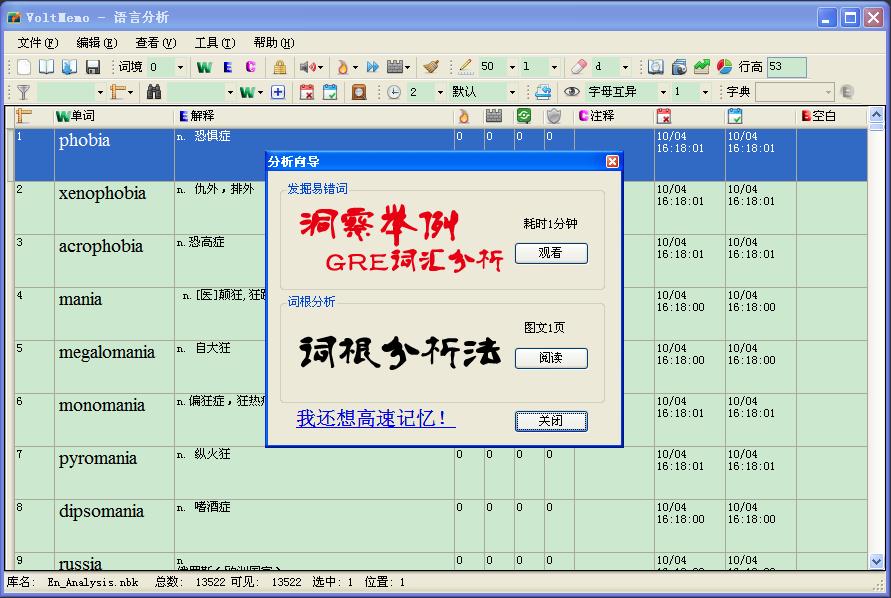891x598 pixels.
Task: Toggle the blue E explanation display button
Action: 228,67
